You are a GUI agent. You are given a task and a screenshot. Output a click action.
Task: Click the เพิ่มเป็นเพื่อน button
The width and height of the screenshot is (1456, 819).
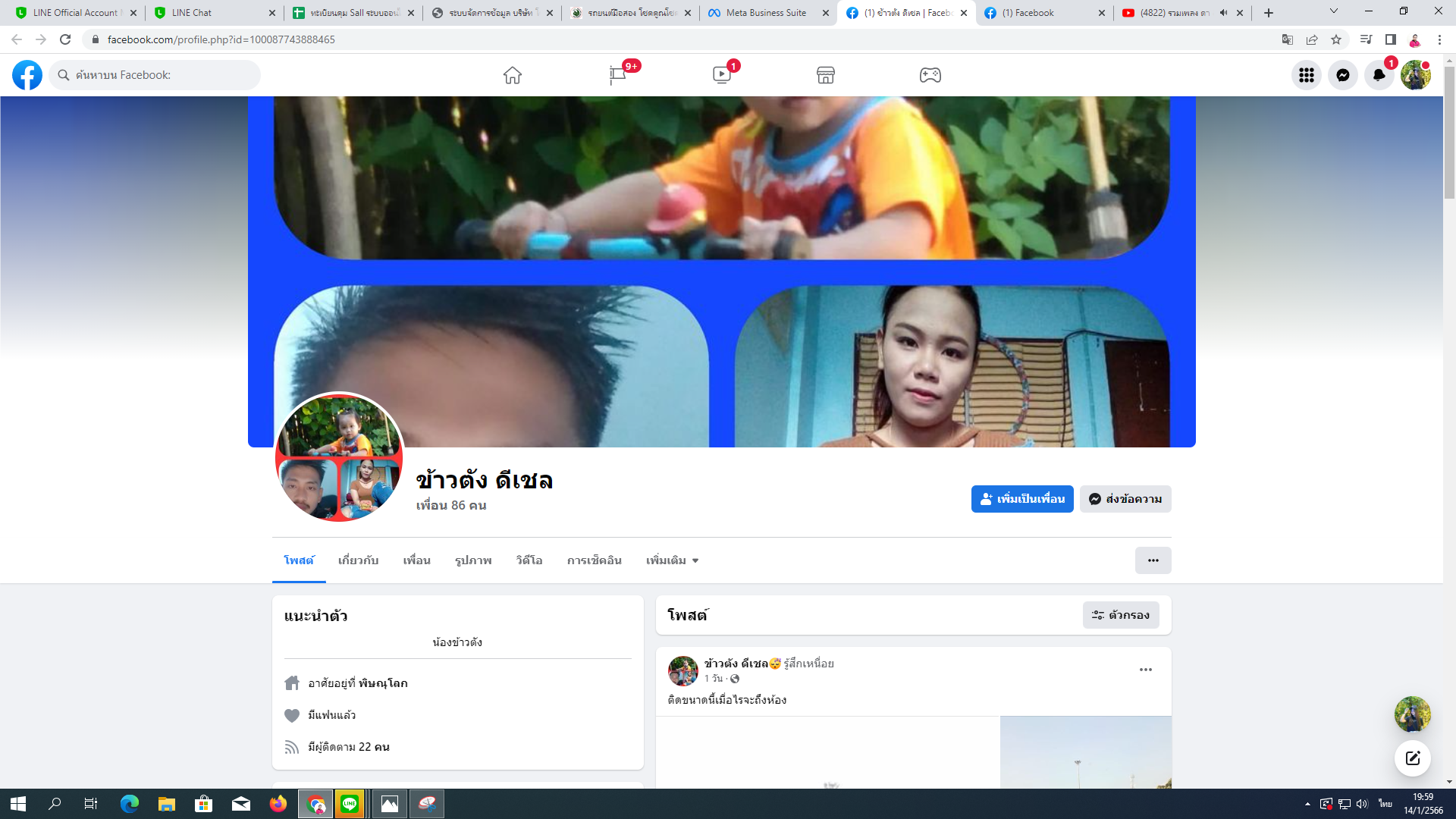pos(1021,499)
